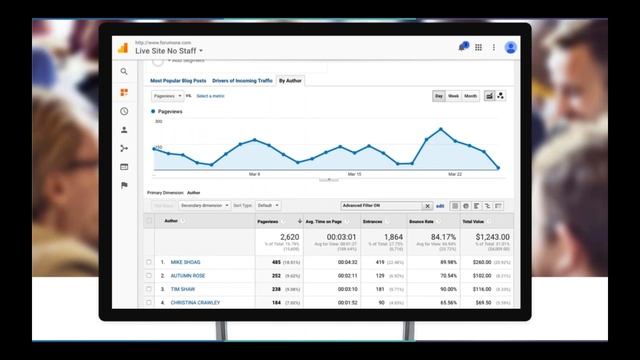Check the box for MIKE SHOAG row

point(149,262)
